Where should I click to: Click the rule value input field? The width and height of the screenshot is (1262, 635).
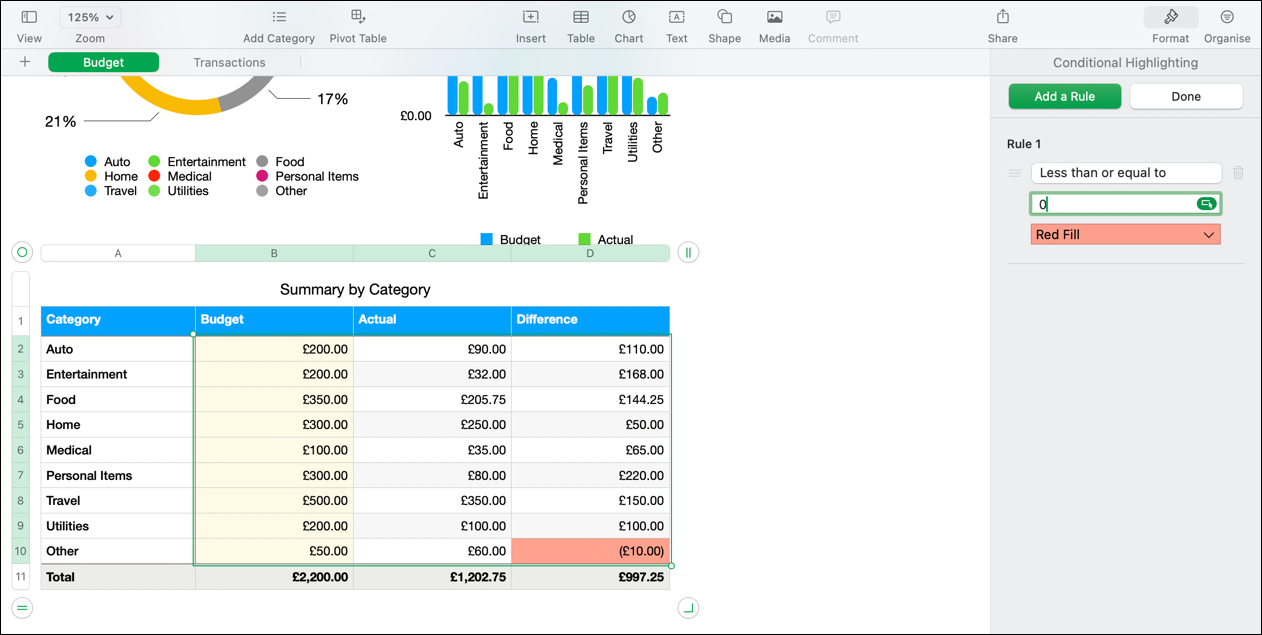pos(1112,204)
